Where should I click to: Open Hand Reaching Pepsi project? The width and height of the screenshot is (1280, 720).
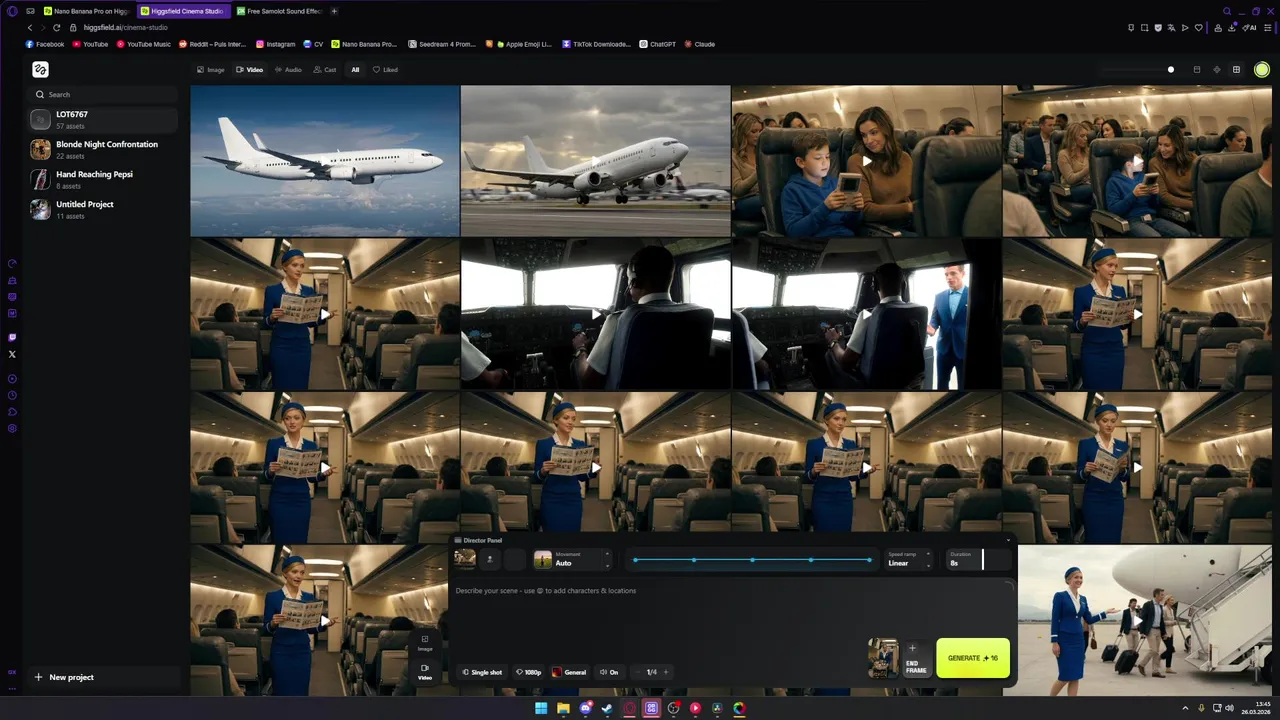[x=103, y=179]
